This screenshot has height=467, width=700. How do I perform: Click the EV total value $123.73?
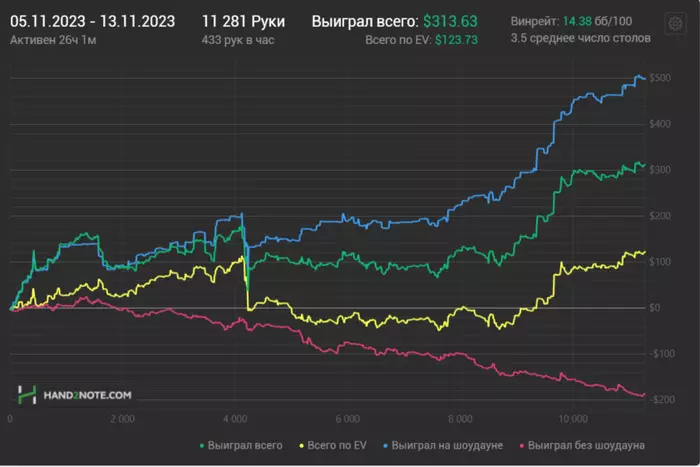tap(456, 40)
